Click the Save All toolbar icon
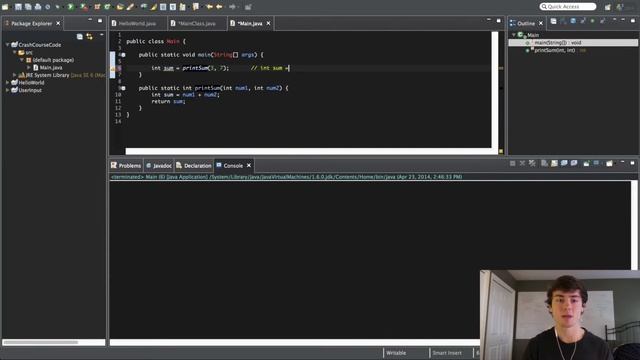Image resolution: width=640 pixels, height=360 pixels. click(x=28, y=7)
